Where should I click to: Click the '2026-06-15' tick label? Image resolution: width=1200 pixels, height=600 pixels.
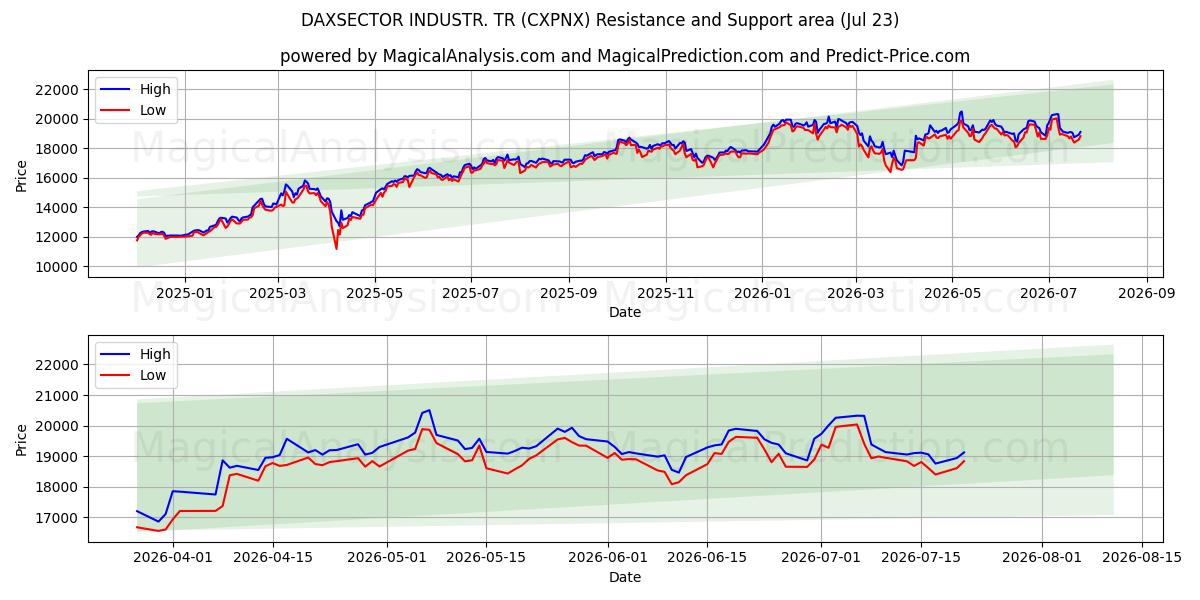coord(708,559)
